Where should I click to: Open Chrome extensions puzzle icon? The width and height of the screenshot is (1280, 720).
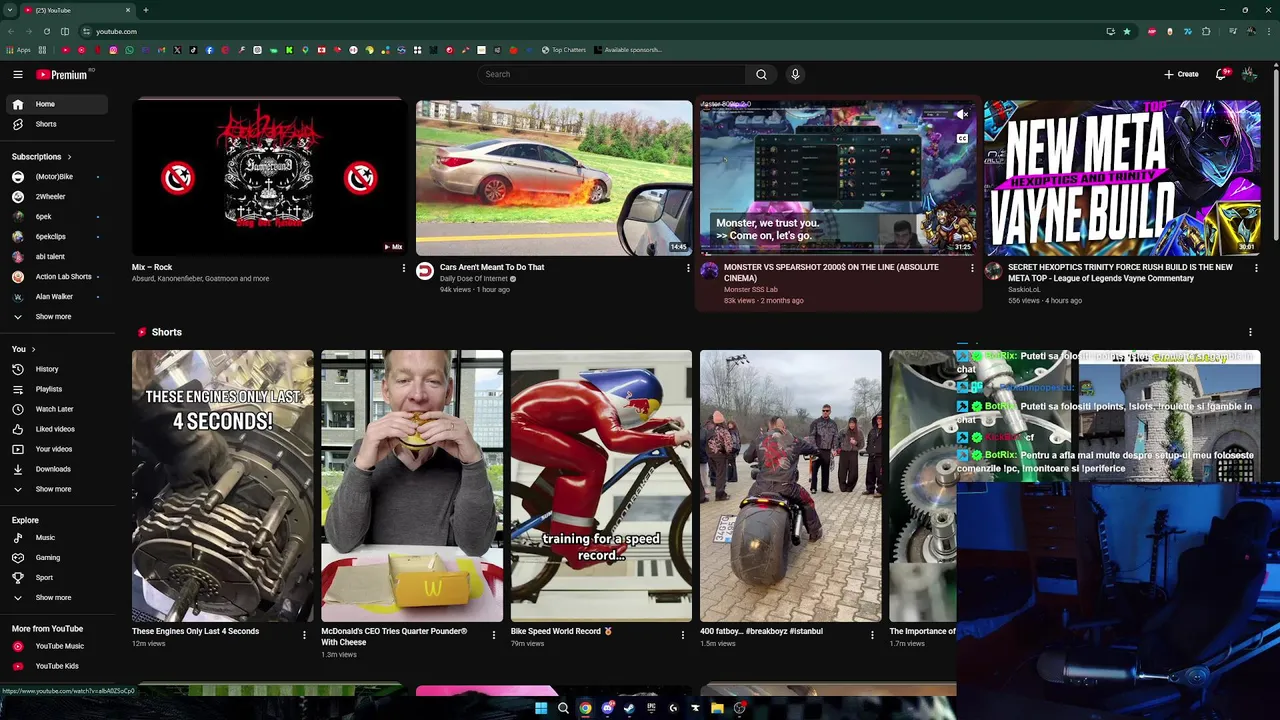(1206, 31)
